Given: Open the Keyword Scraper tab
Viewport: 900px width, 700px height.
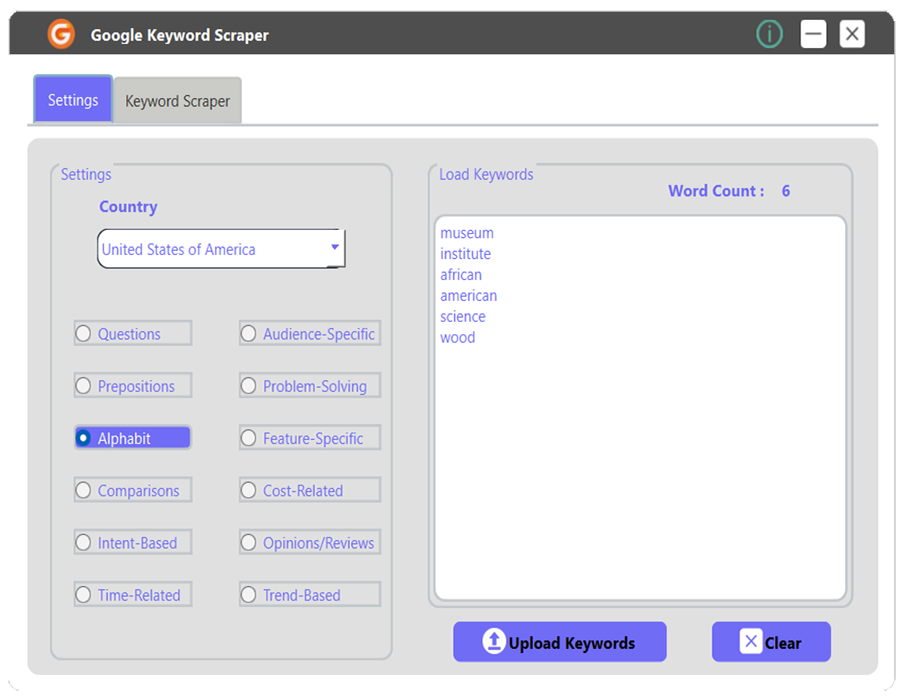Looking at the screenshot, I should (x=177, y=100).
